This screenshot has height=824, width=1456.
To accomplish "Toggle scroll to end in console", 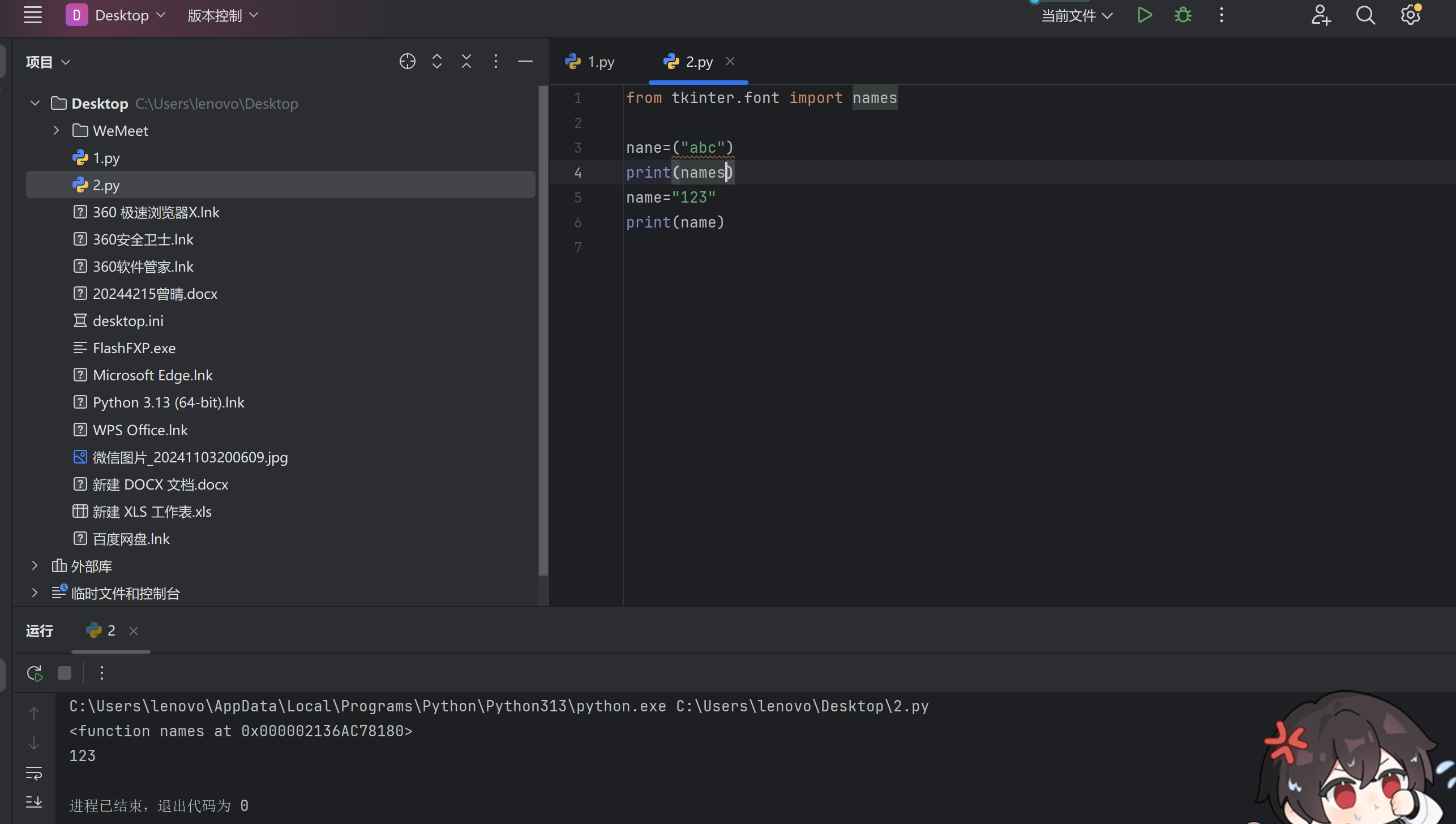I will tap(34, 802).
